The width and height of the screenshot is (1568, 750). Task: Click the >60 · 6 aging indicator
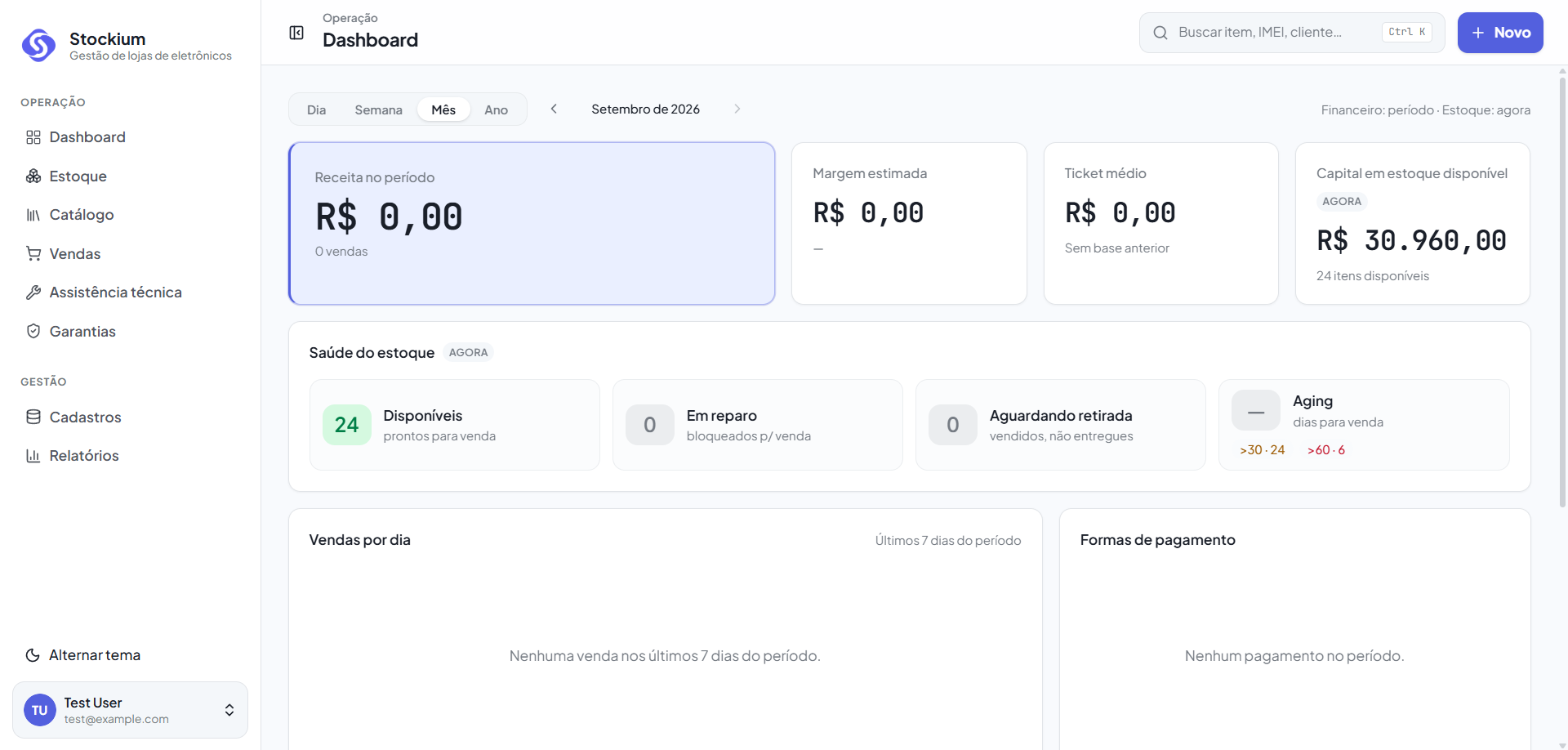pos(1326,450)
